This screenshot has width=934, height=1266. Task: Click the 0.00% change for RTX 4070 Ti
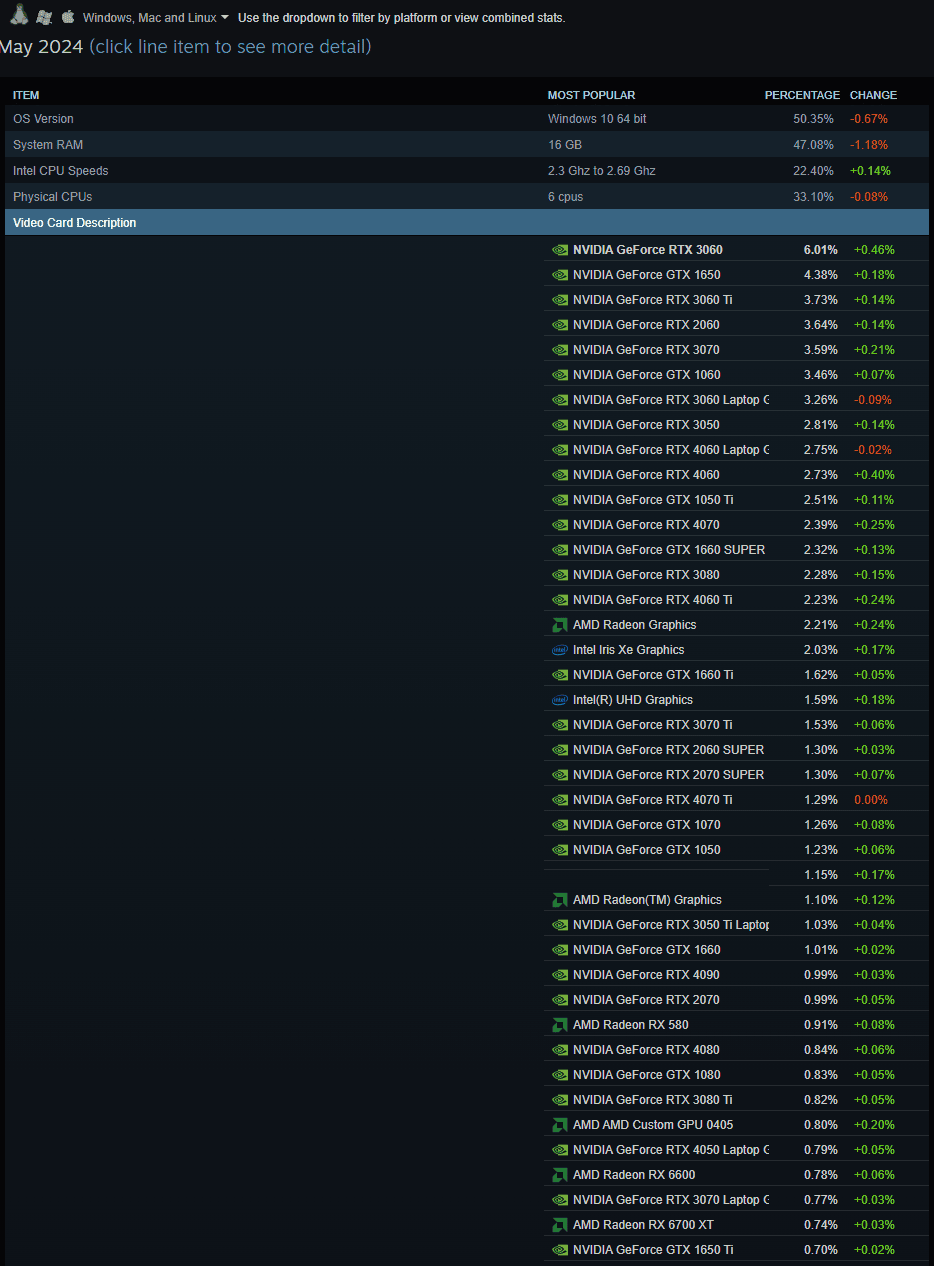[871, 800]
